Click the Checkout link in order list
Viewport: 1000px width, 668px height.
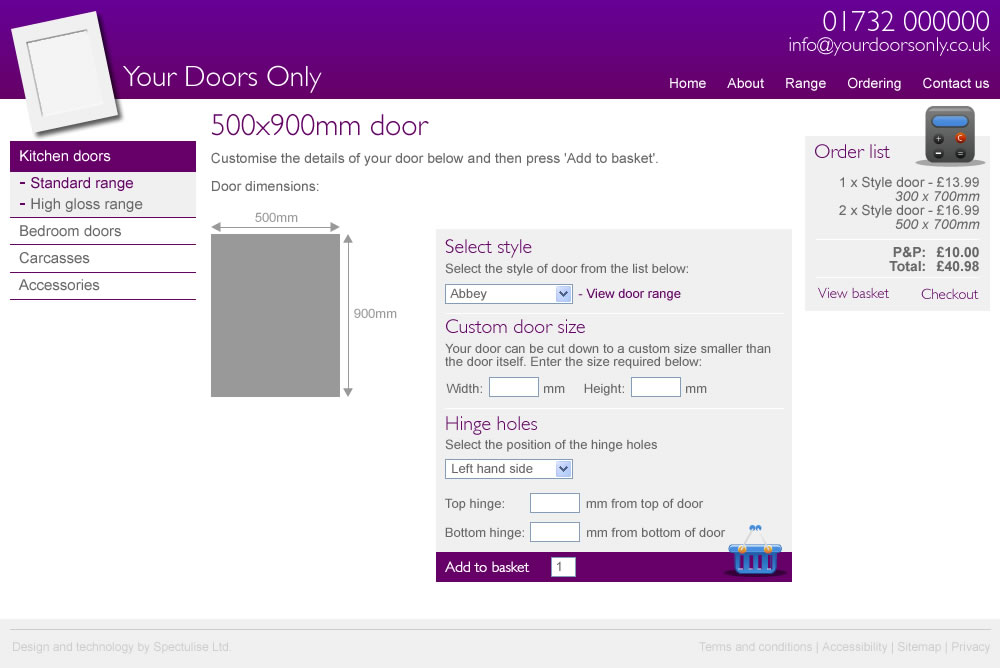(x=949, y=294)
